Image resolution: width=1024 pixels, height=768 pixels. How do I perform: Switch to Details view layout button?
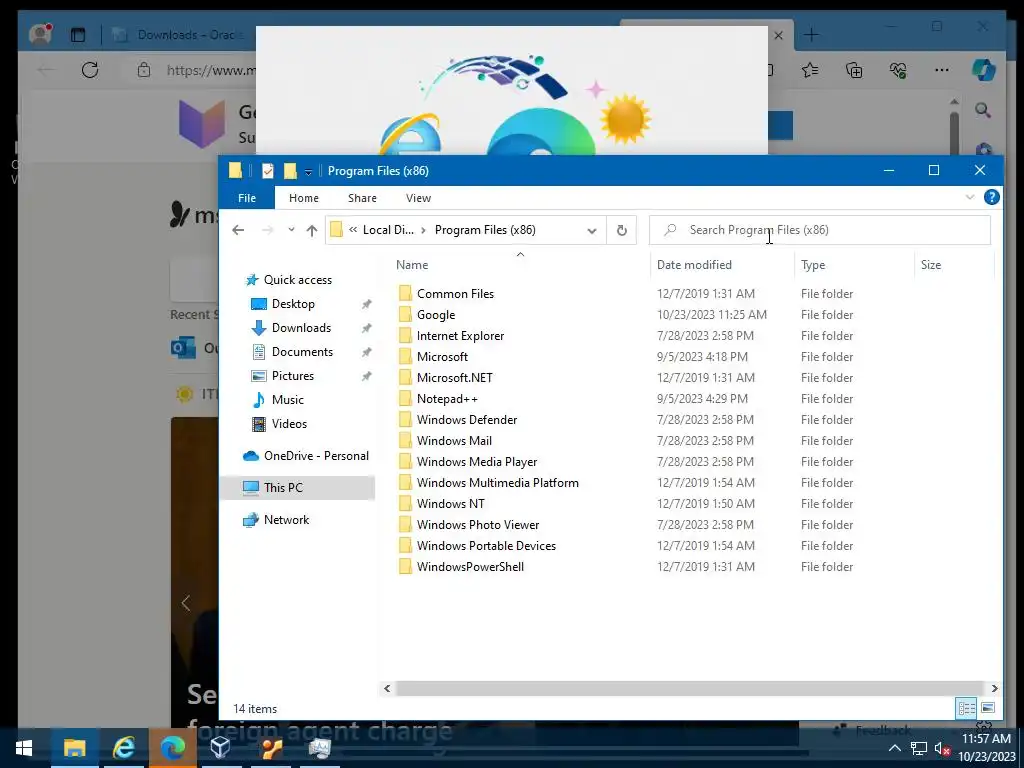point(967,708)
